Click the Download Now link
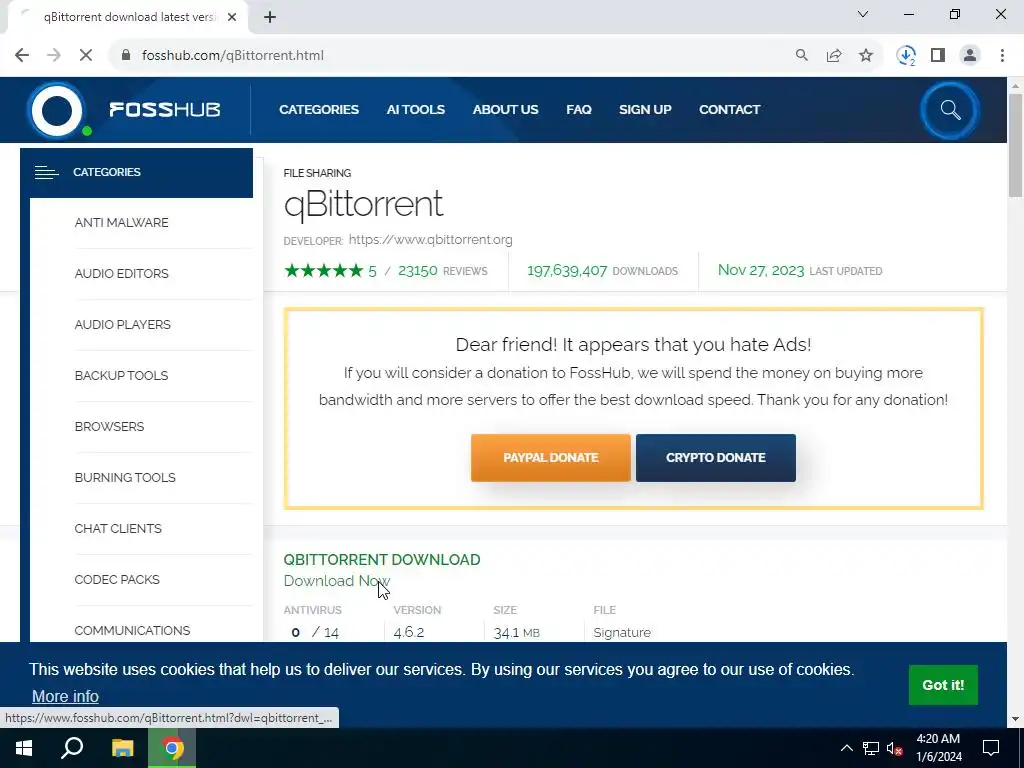 (336, 581)
